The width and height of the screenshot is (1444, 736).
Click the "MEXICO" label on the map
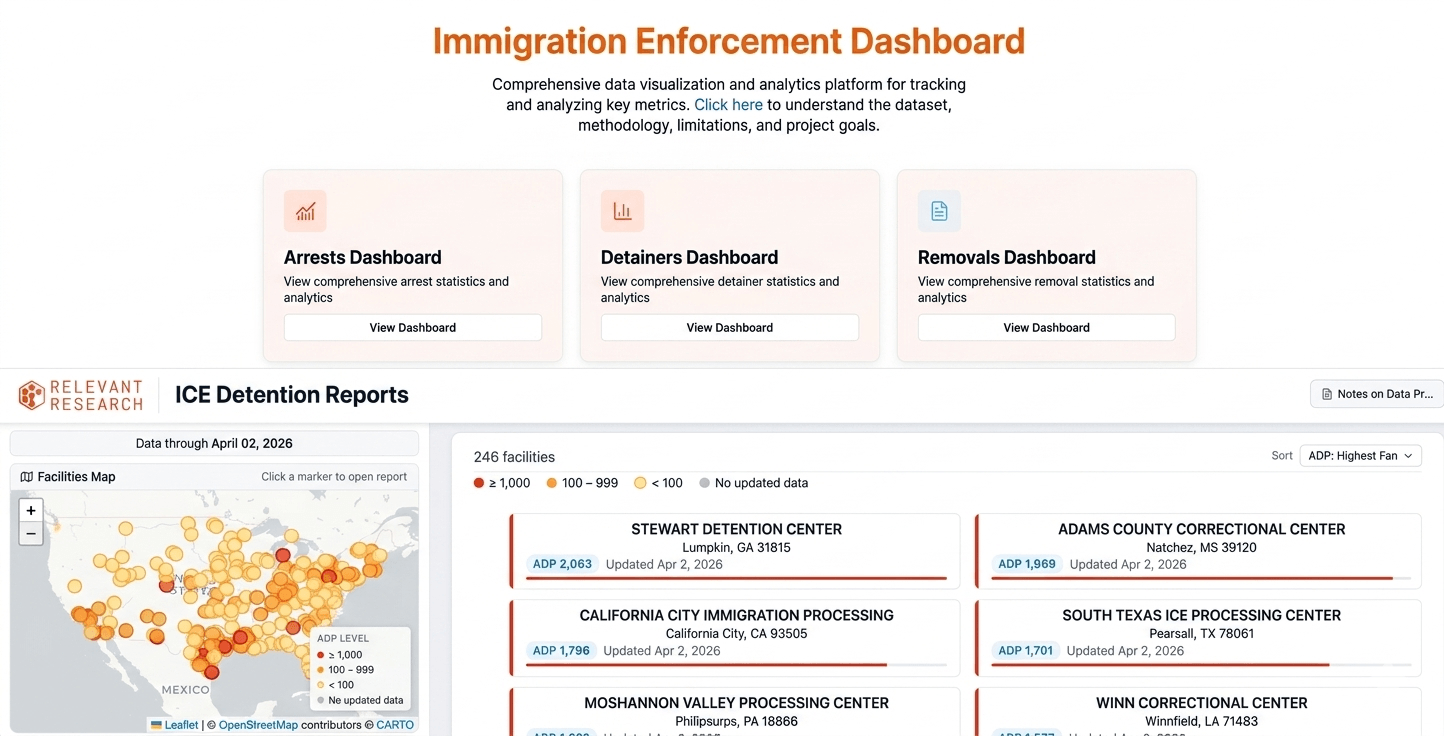(186, 690)
